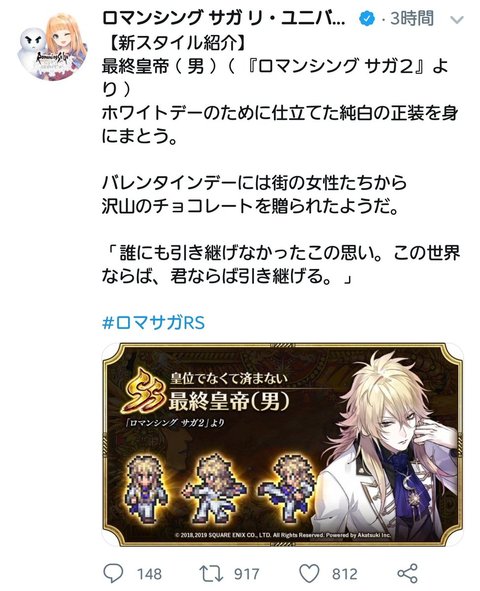Open the share icon
The height and width of the screenshot is (591, 480).
pyautogui.click(x=407, y=573)
